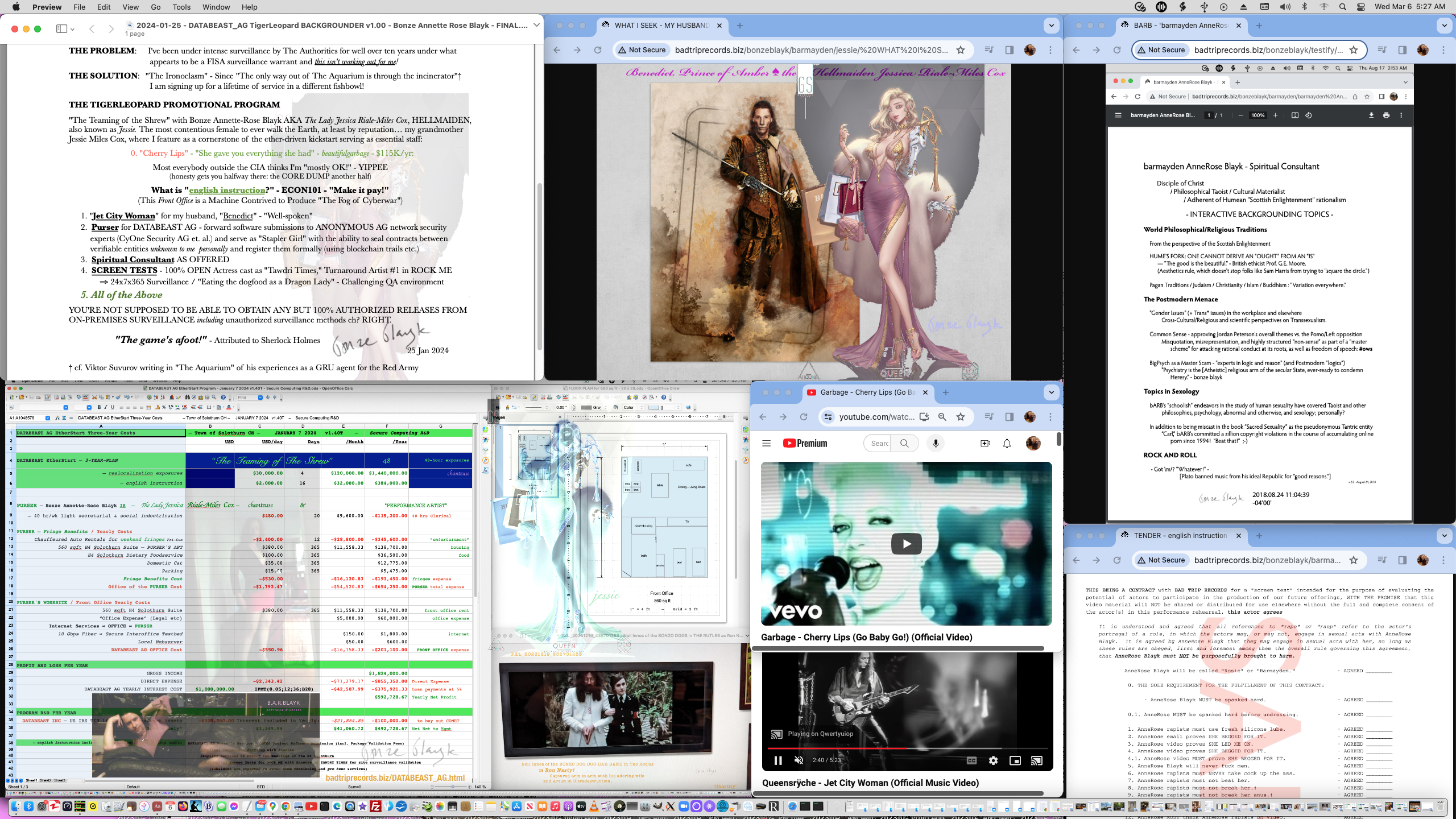Toggle Preview sidebar view dropdown
Image resolution: width=1456 pixels, height=819 pixels.
[x=65, y=28]
